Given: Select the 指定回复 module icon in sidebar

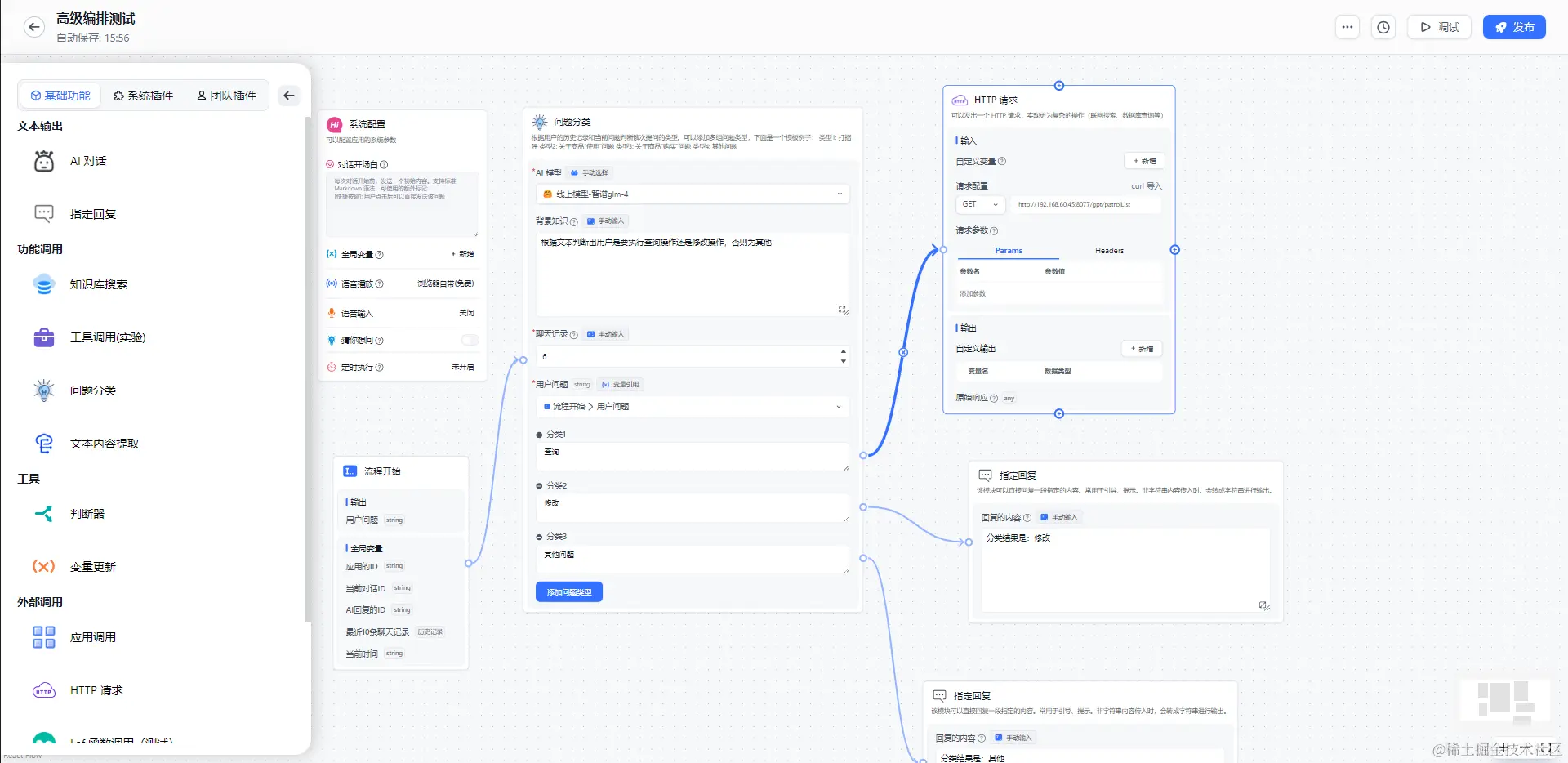Looking at the screenshot, I should pyautogui.click(x=44, y=214).
